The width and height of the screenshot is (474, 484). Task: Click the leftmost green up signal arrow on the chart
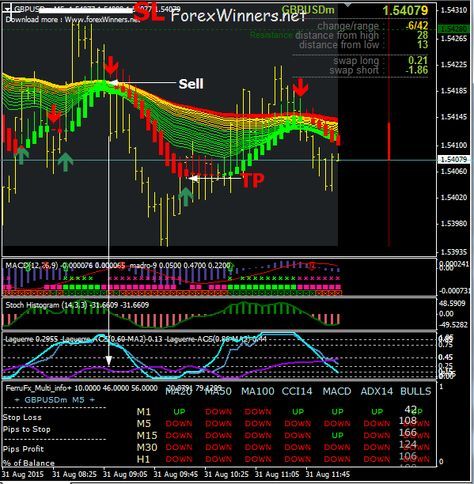pyautogui.click(x=22, y=155)
